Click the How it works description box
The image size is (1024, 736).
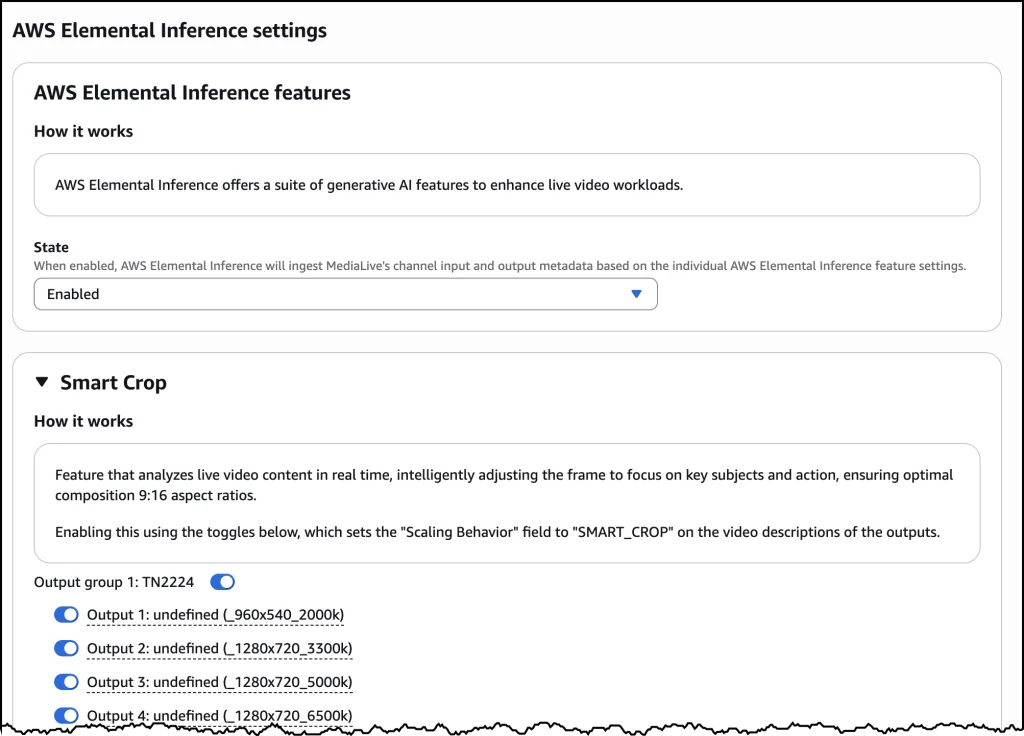pyautogui.click(x=506, y=185)
